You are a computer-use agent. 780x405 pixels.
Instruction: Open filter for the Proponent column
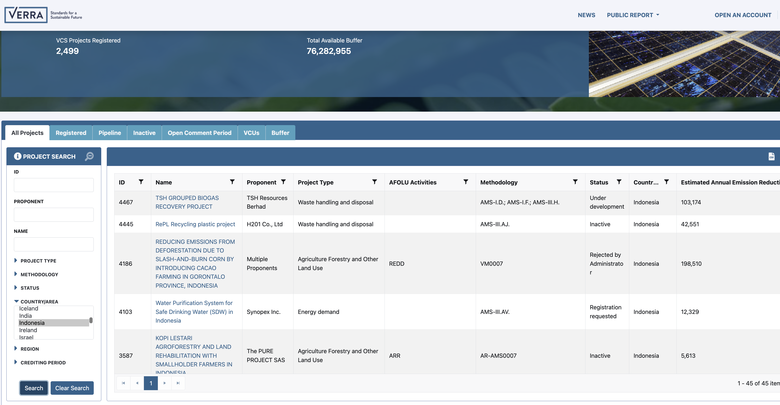[283, 182]
